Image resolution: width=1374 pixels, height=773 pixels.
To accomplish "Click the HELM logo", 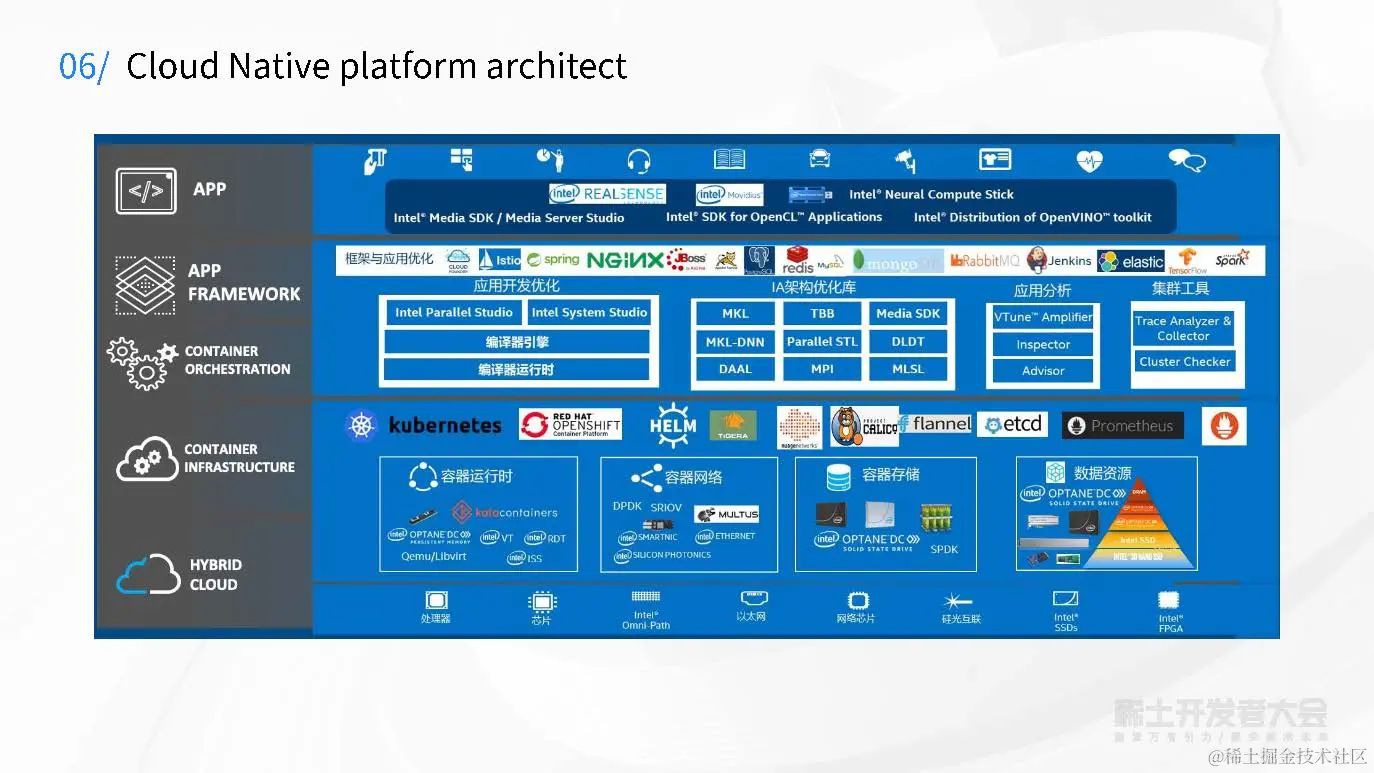I will coord(672,425).
